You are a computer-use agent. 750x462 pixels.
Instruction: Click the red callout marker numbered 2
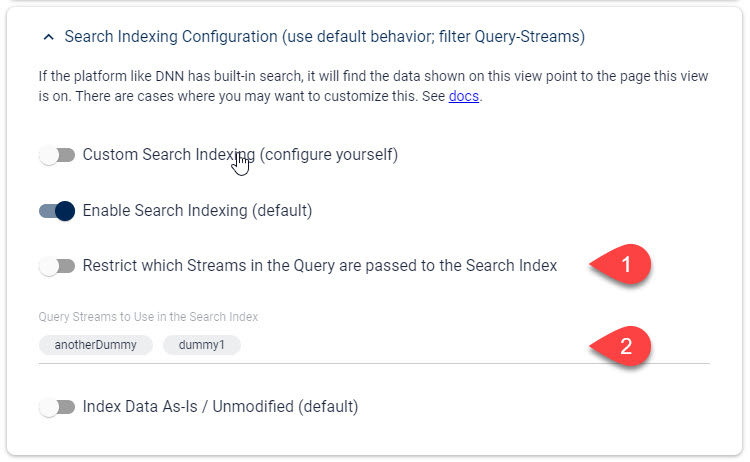(621, 346)
